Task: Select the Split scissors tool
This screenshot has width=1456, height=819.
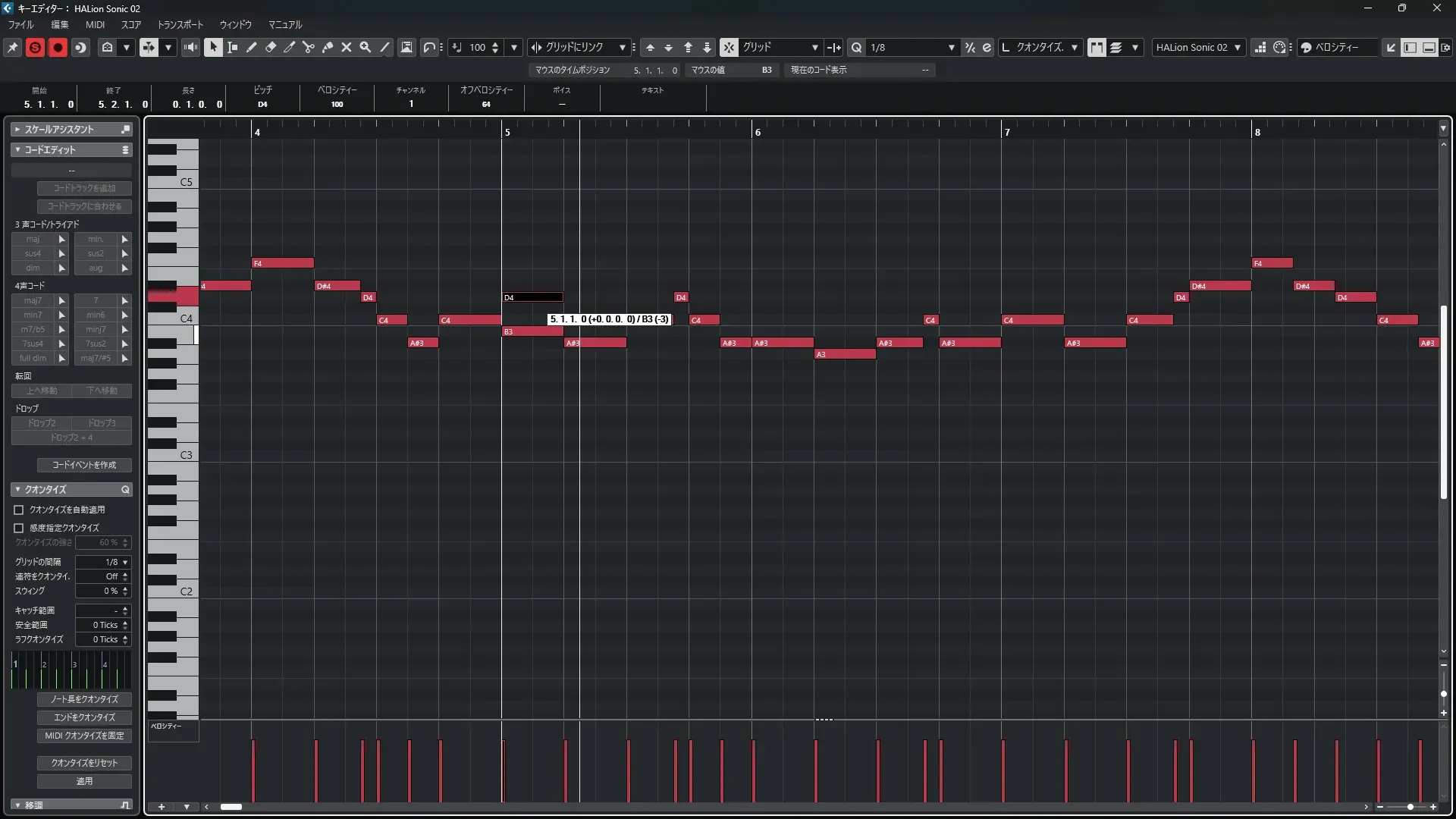Action: tap(308, 47)
